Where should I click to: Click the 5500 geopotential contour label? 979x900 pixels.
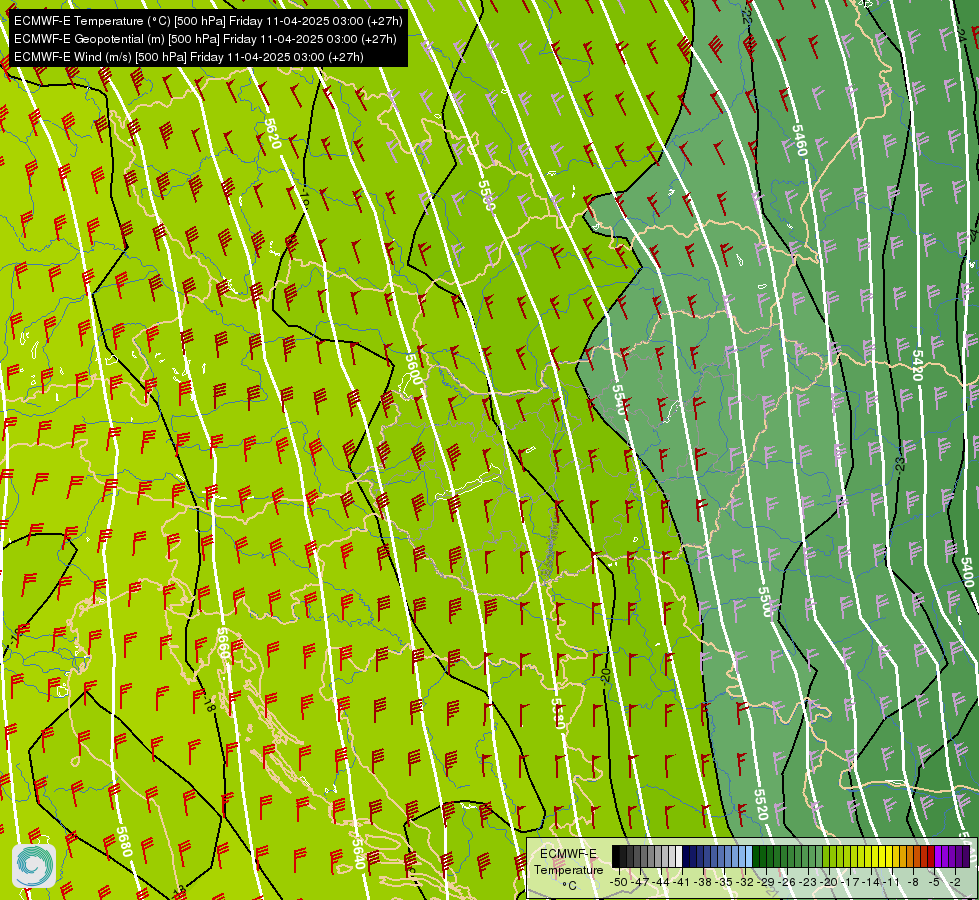(765, 602)
